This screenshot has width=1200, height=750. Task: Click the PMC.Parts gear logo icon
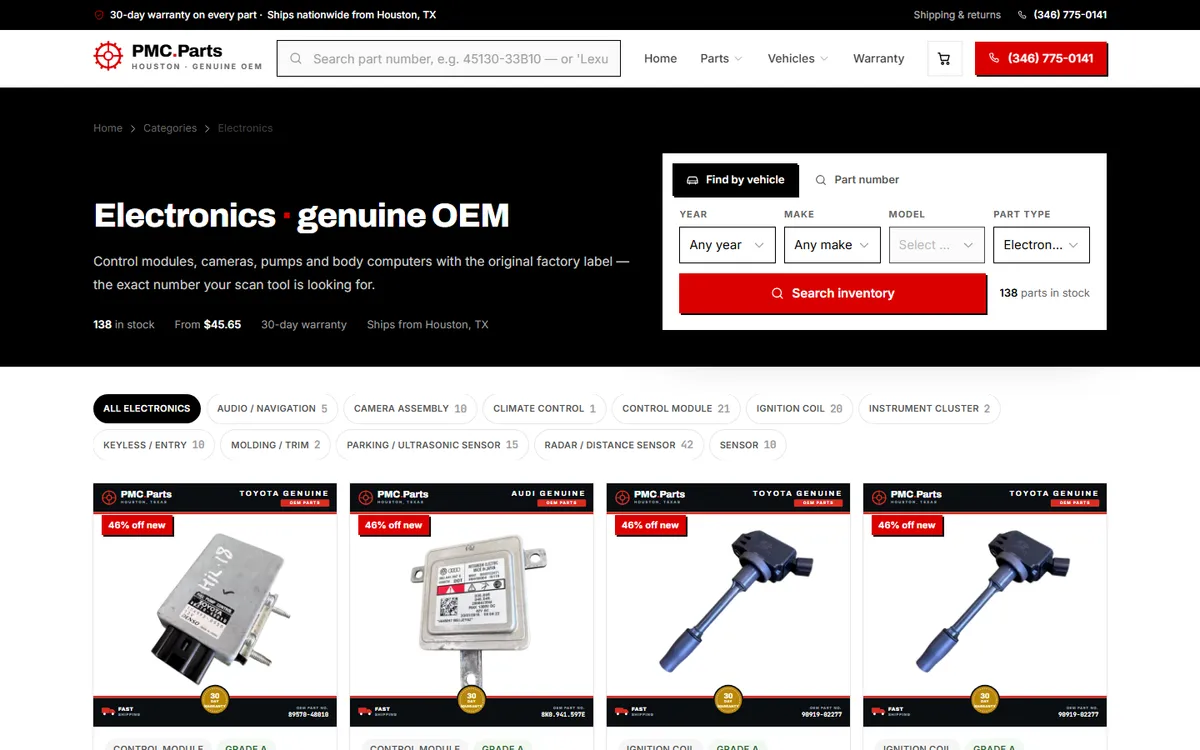[x=108, y=57]
